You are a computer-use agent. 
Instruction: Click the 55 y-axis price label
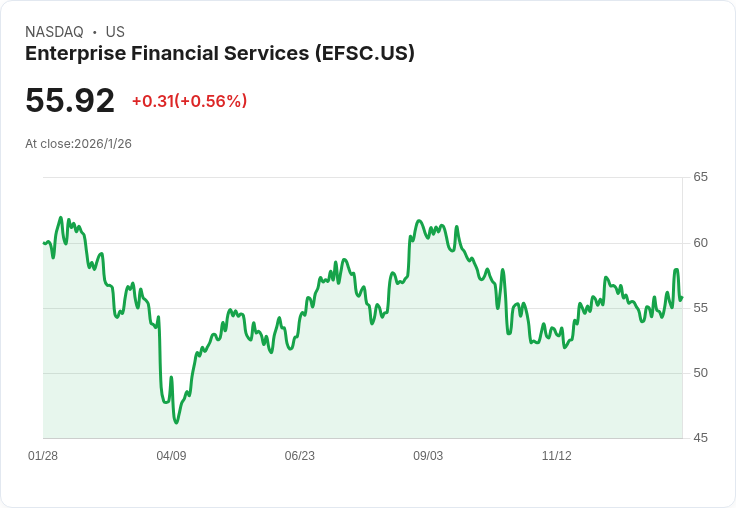point(700,308)
